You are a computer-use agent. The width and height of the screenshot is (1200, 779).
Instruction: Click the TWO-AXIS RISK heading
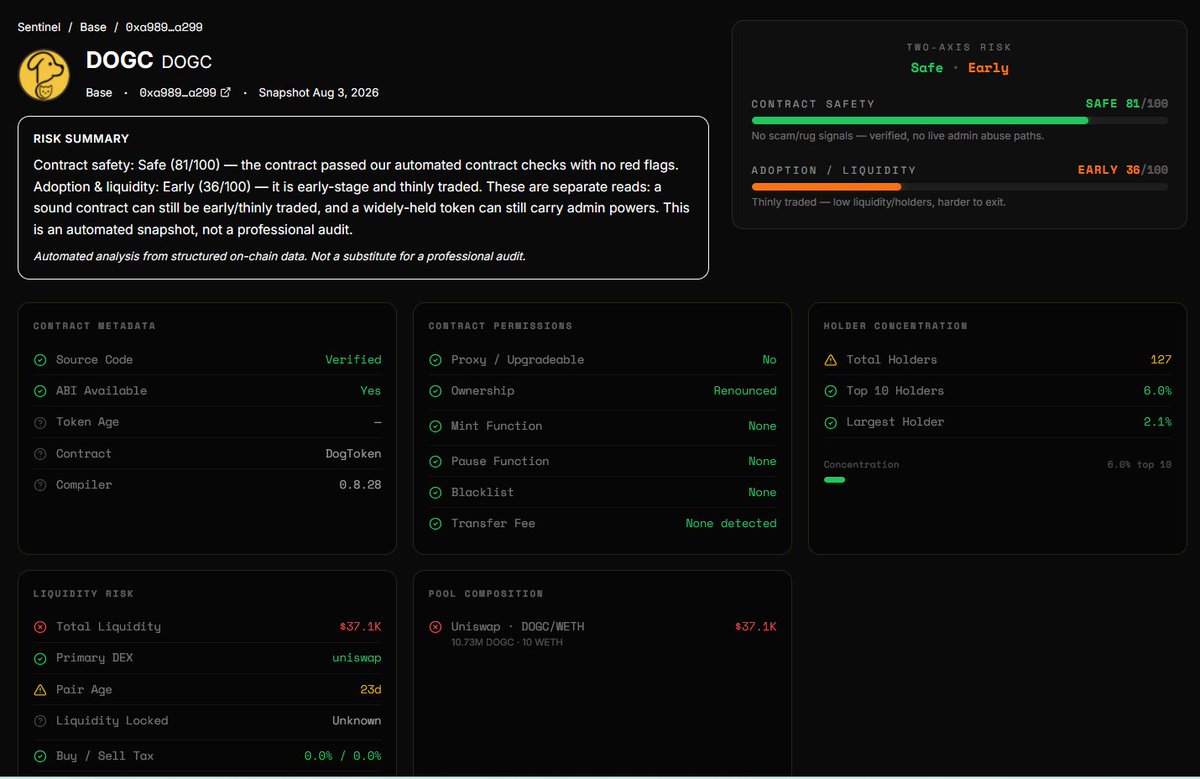tap(959, 47)
